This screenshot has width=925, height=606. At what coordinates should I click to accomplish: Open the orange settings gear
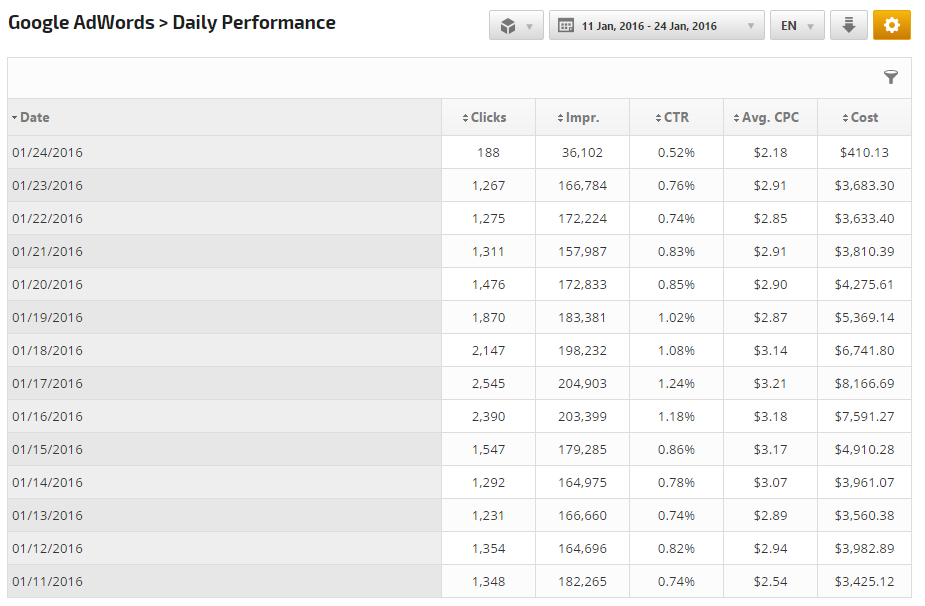(891, 26)
